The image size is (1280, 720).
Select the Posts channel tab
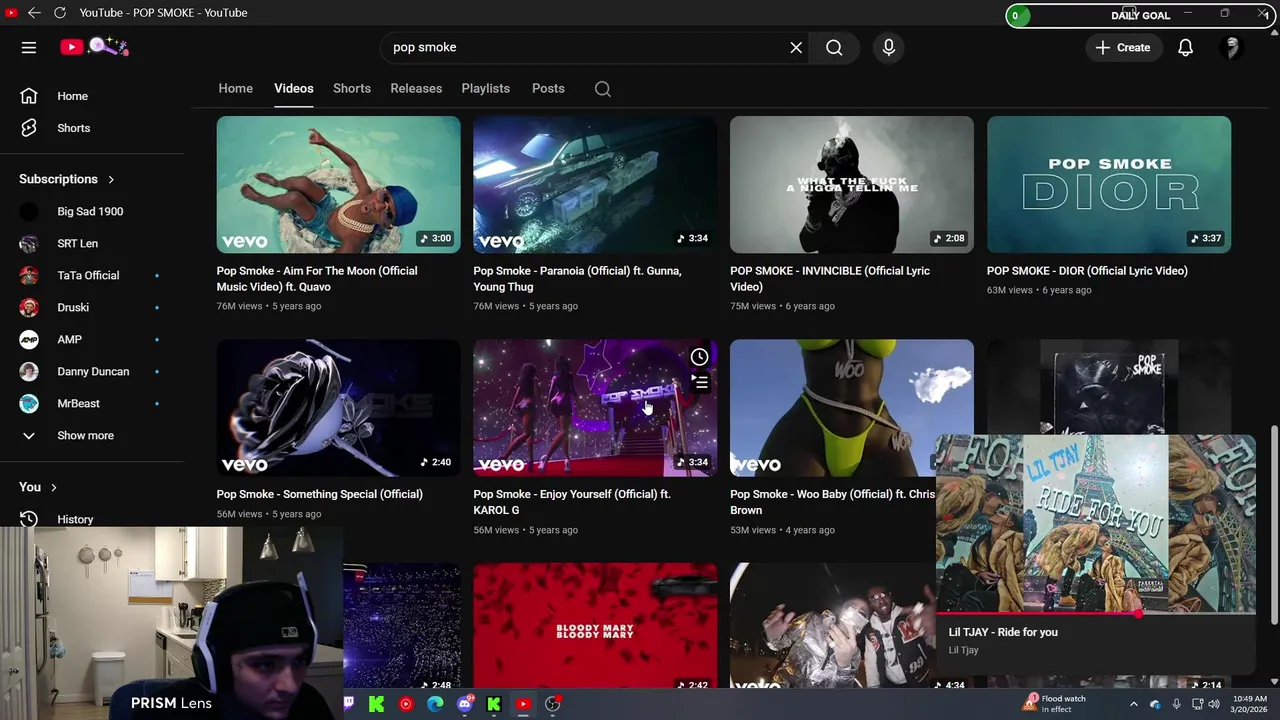[548, 88]
